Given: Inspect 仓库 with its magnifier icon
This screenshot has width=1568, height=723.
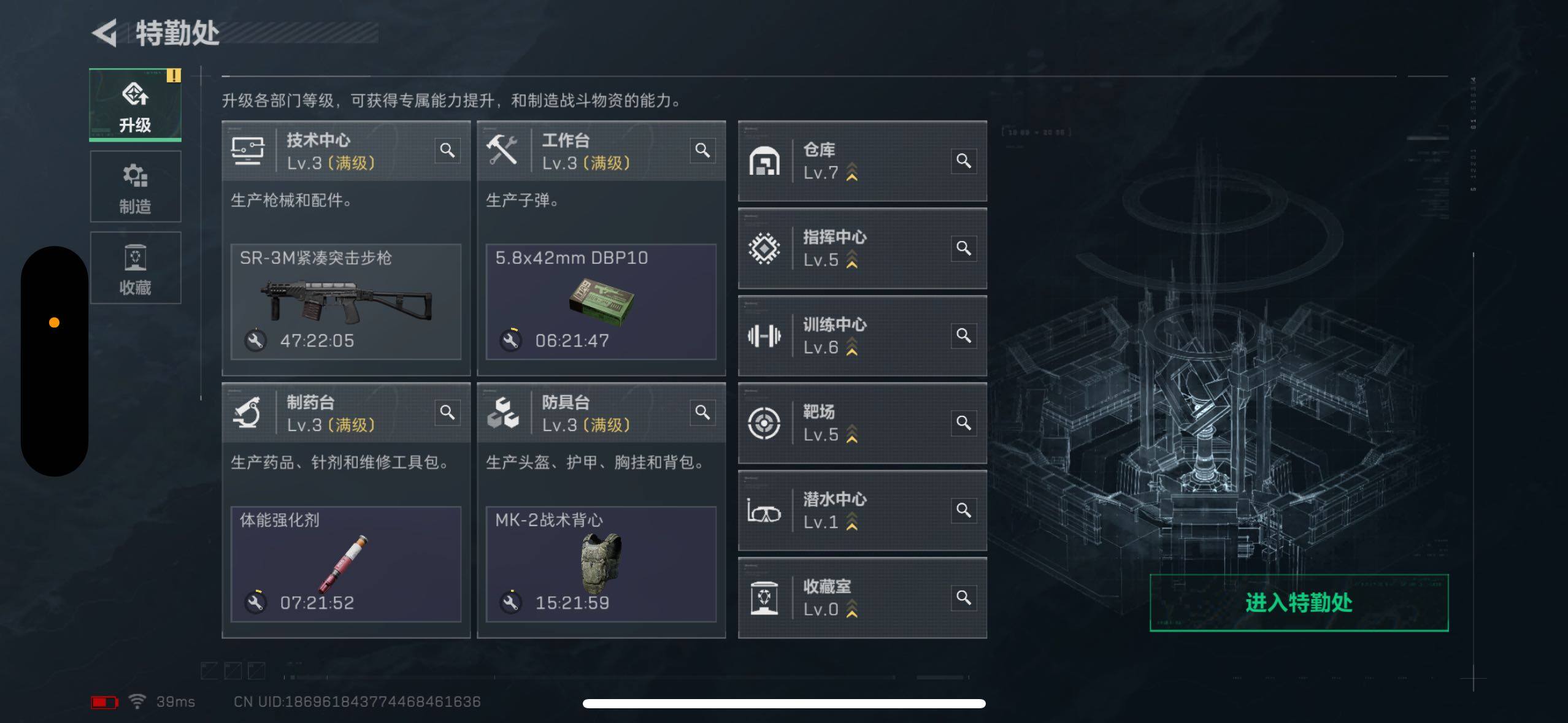Looking at the screenshot, I should click(964, 161).
